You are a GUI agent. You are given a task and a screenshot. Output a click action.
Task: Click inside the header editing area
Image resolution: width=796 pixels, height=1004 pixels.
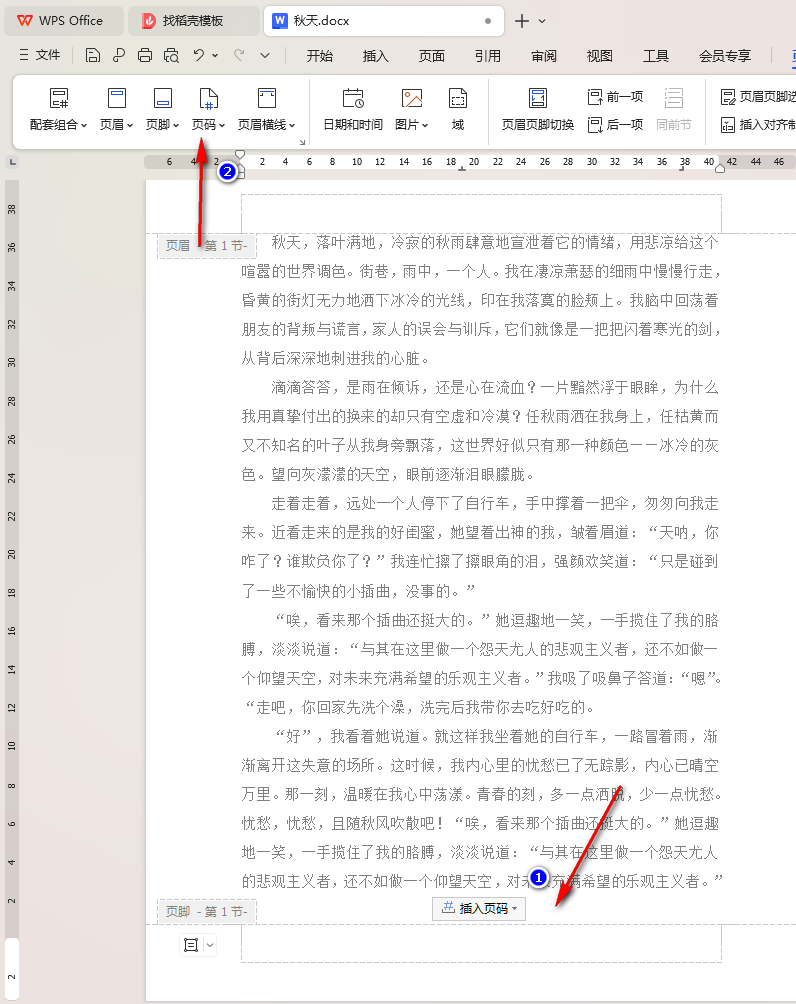click(x=481, y=214)
